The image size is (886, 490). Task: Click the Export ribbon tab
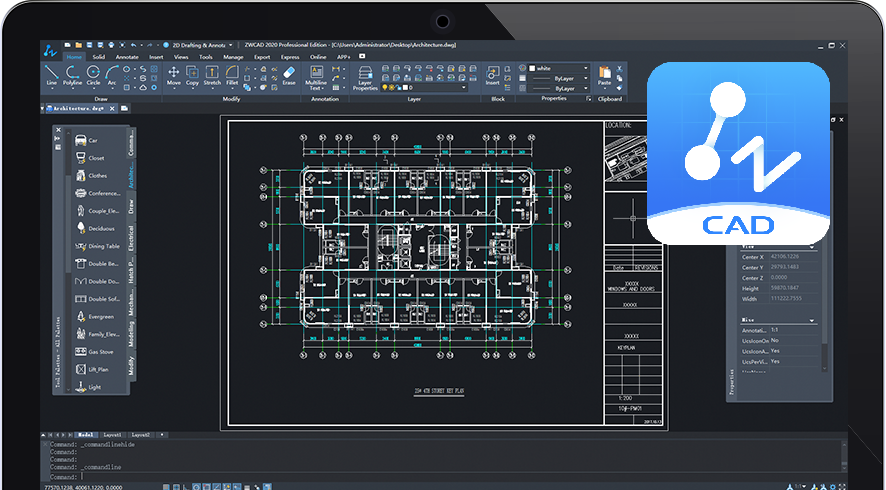pyautogui.click(x=262, y=57)
